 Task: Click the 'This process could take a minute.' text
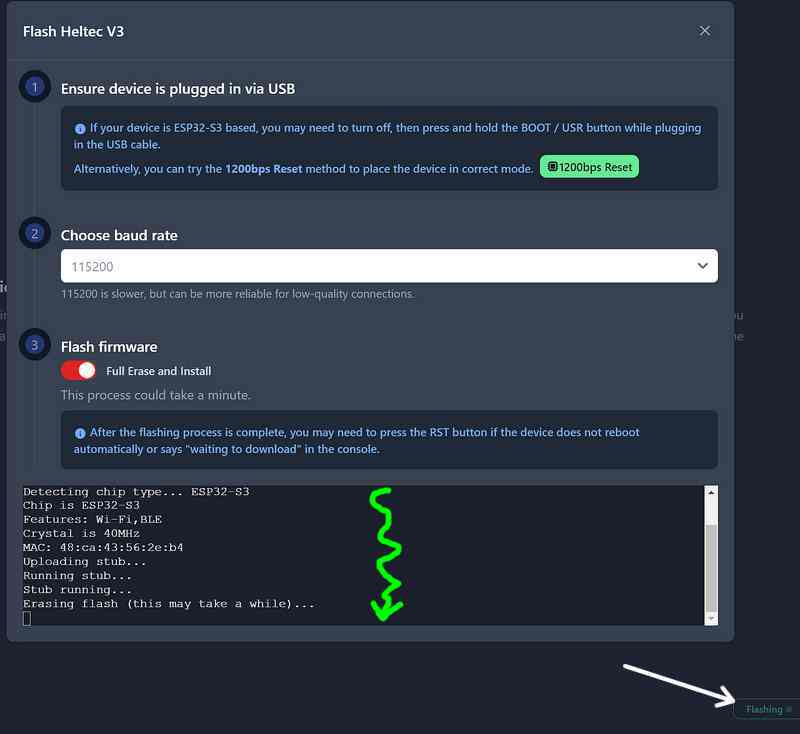(x=156, y=395)
